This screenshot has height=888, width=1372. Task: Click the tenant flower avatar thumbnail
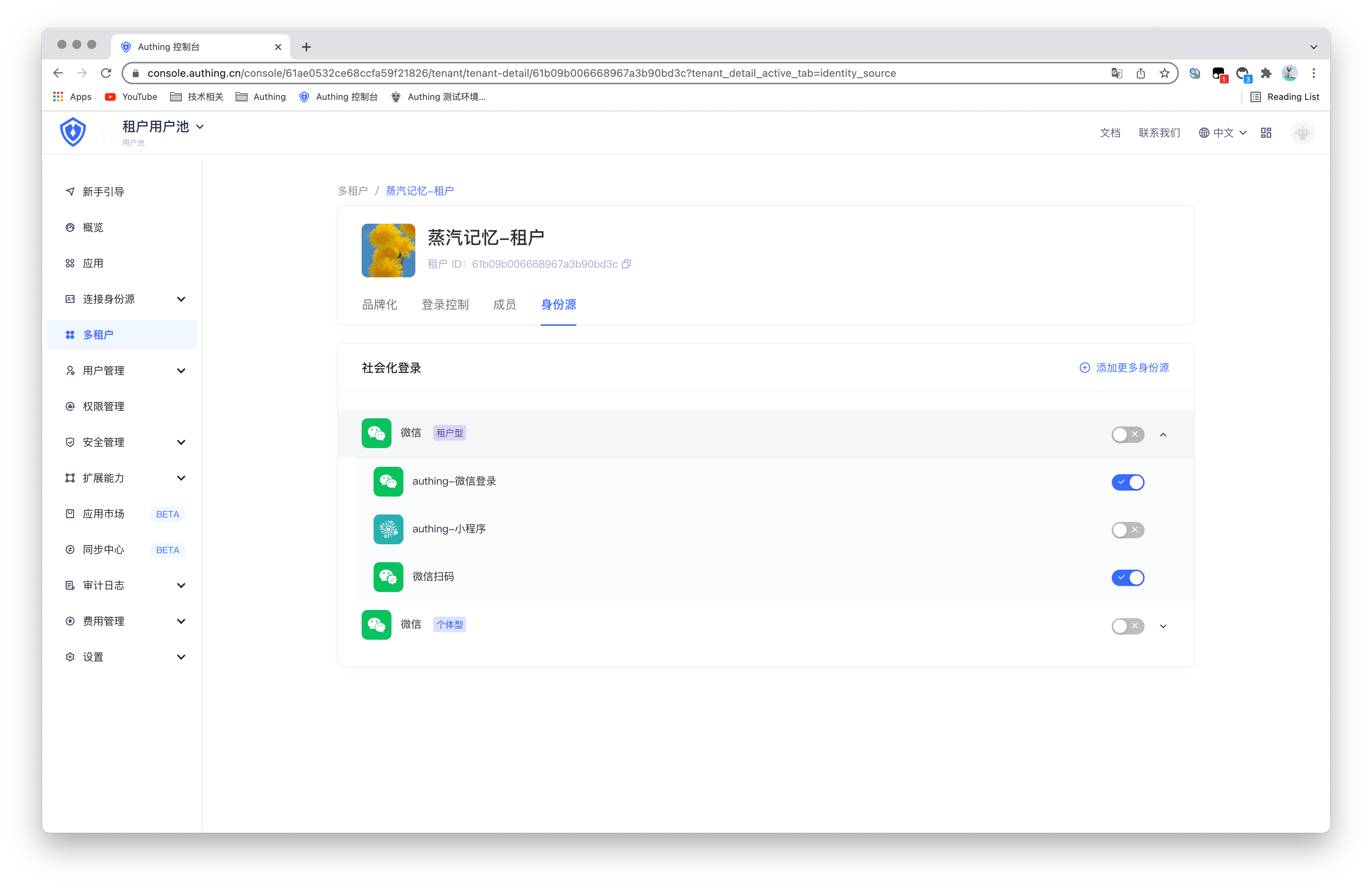[x=388, y=251]
